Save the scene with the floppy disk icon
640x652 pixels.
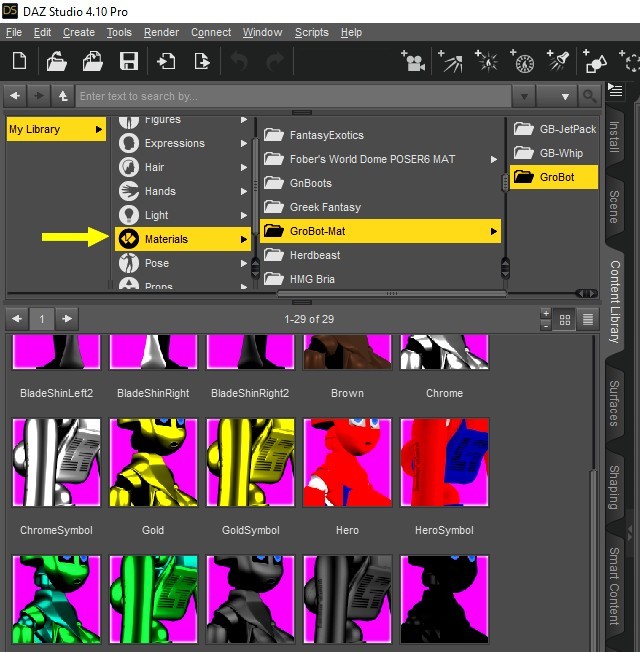click(129, 62)
